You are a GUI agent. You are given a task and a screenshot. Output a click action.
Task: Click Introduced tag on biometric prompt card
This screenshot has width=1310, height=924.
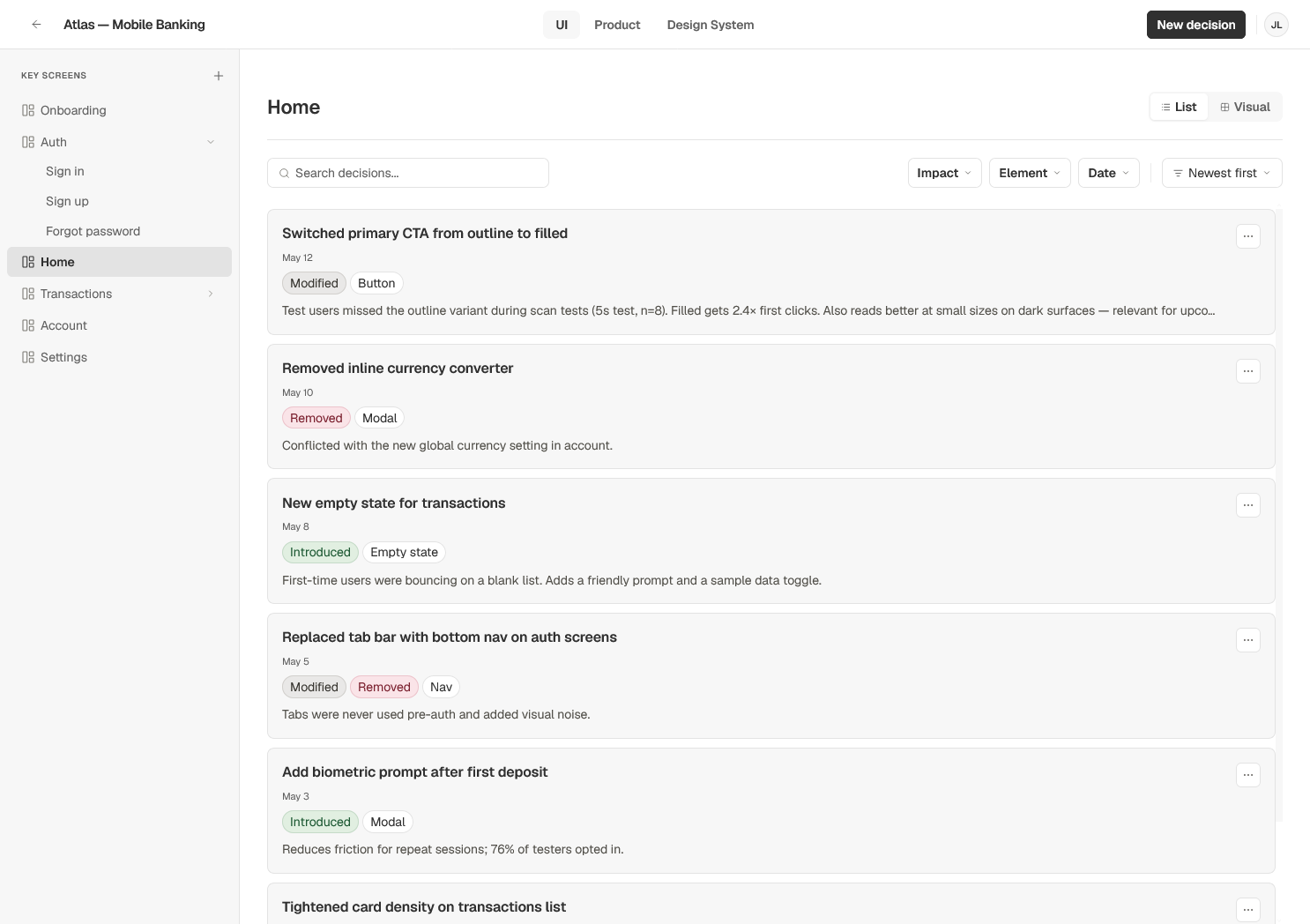[x=320, y=822]
